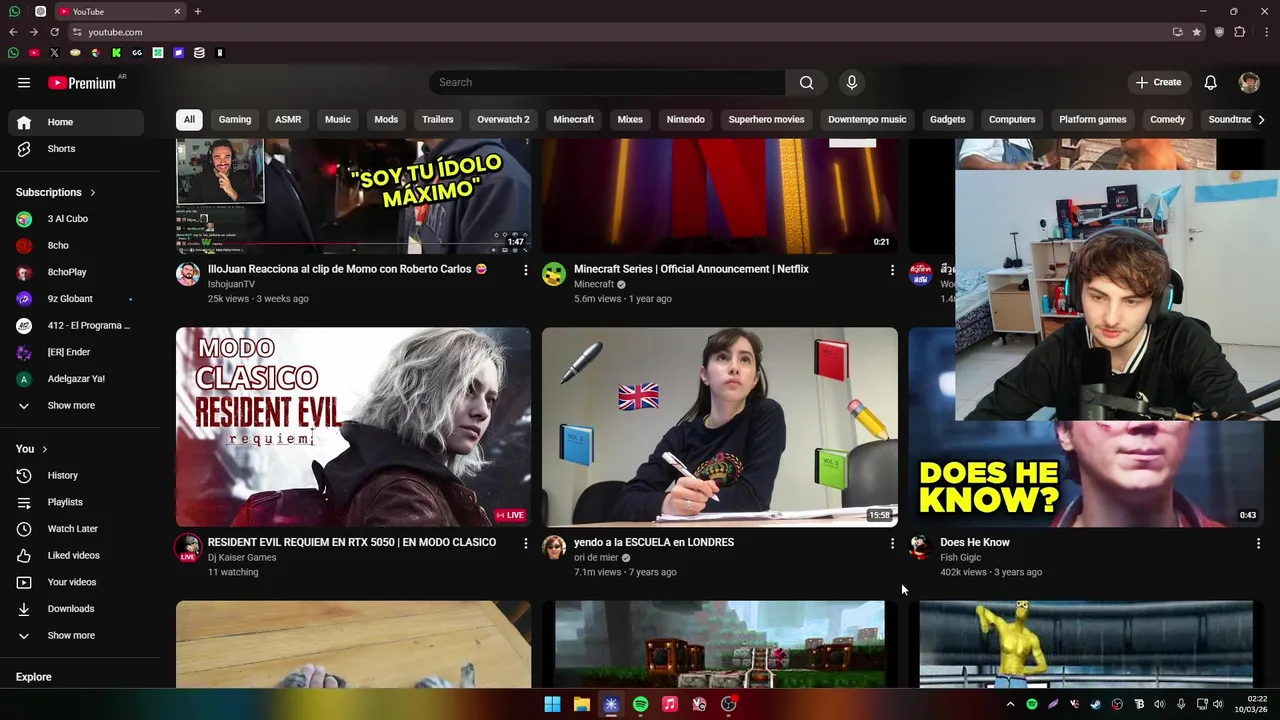Open ori de mier channel link
This screenshot has height=720, width=1280.
coord(596,558)
